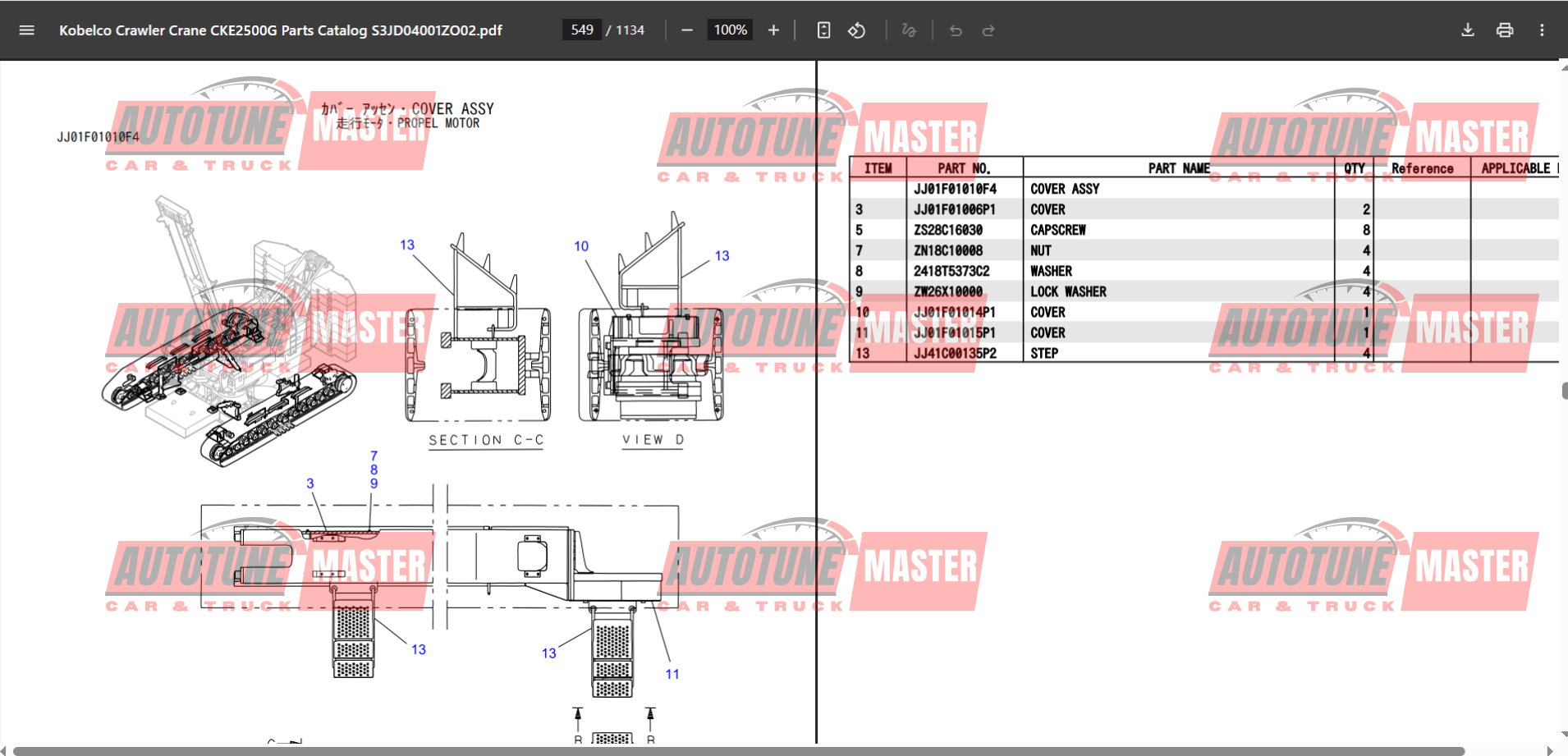Click the PART NO. column header

(964, 168)
